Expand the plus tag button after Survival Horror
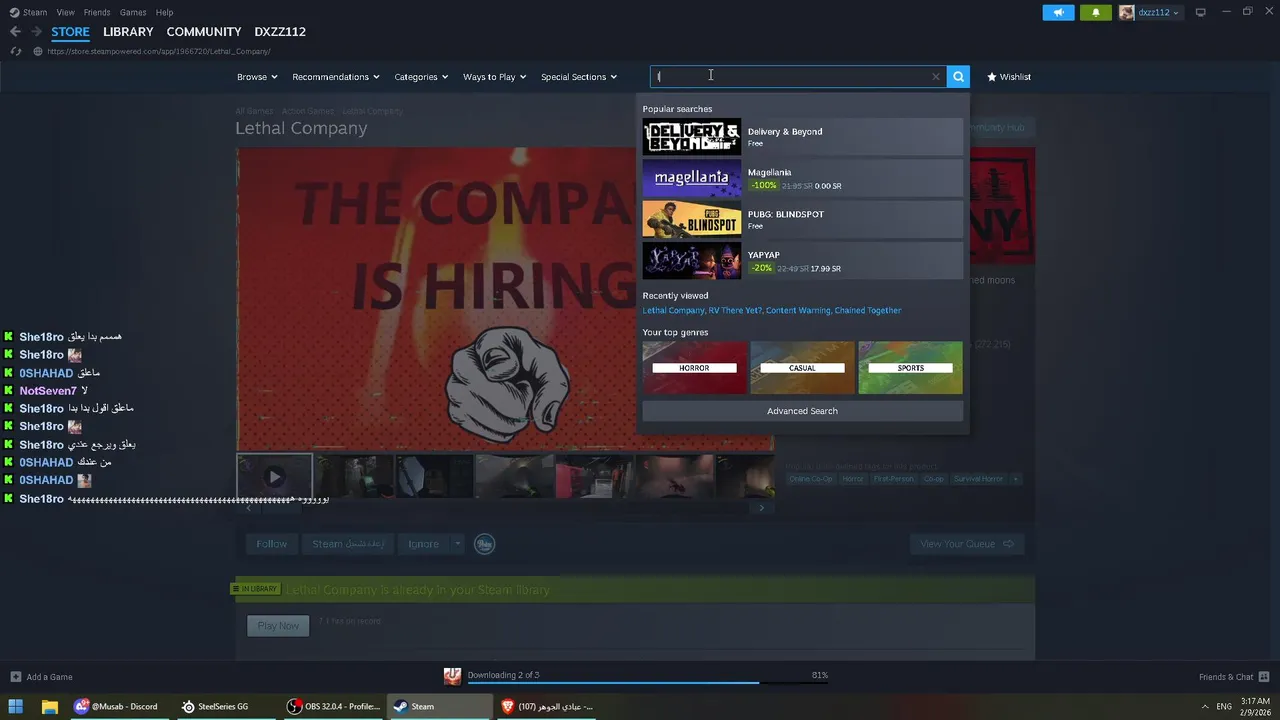 [1015, 479]
